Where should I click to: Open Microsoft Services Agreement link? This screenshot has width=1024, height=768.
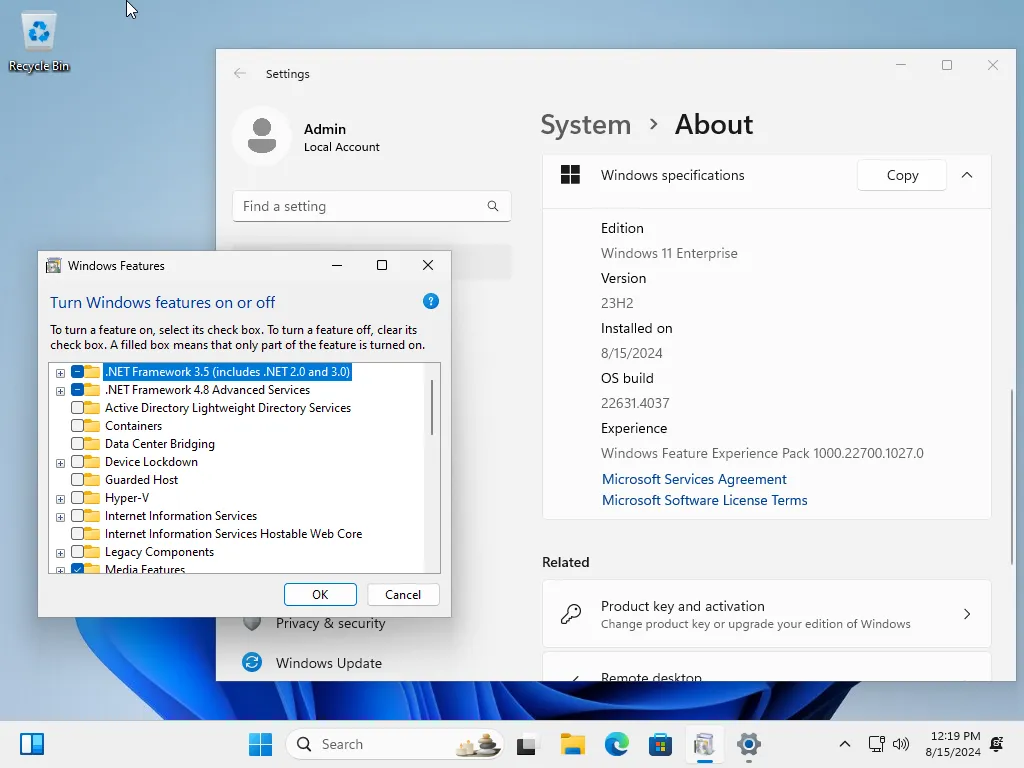point(694,479)
